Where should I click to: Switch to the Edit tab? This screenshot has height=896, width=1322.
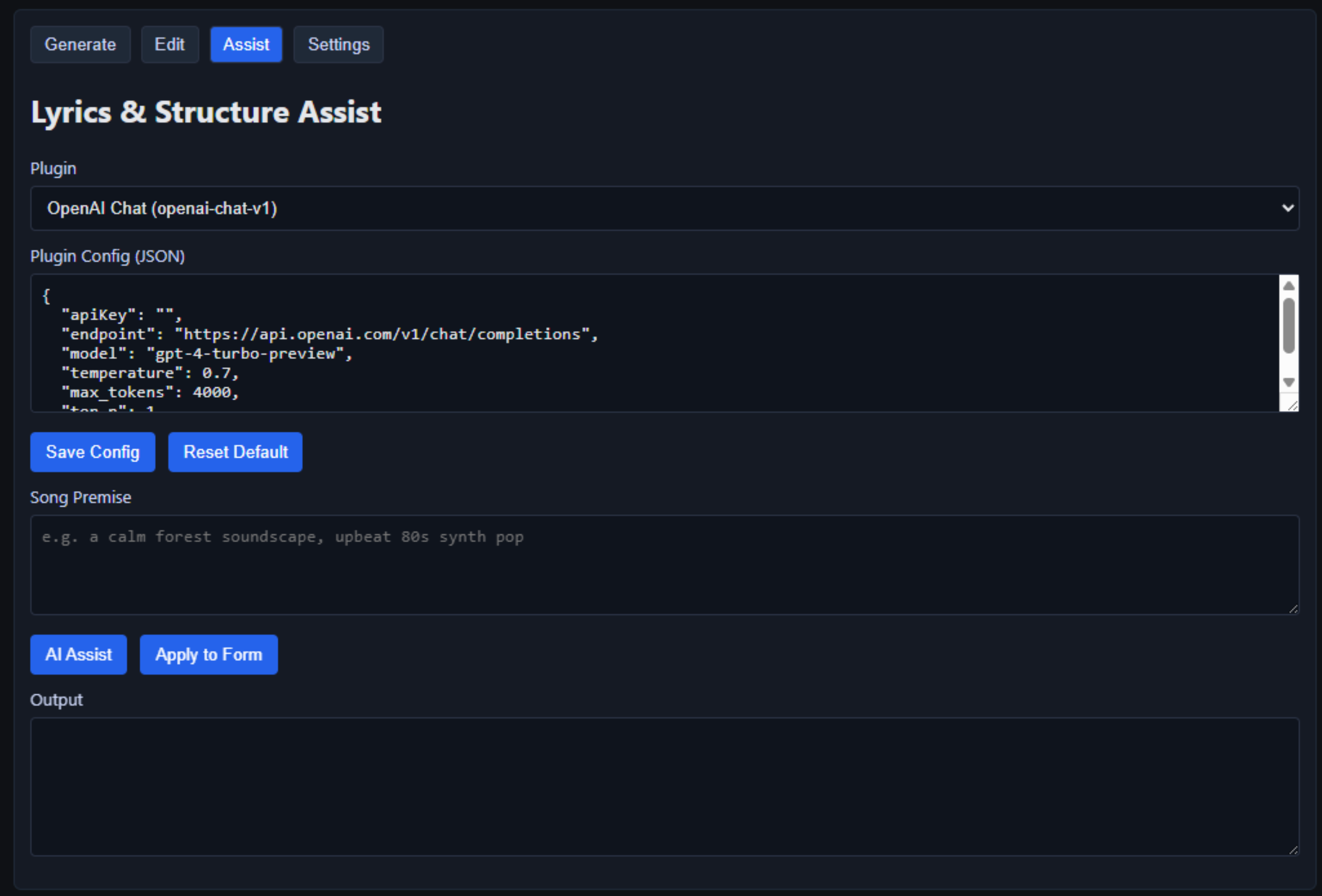point(170,44)
